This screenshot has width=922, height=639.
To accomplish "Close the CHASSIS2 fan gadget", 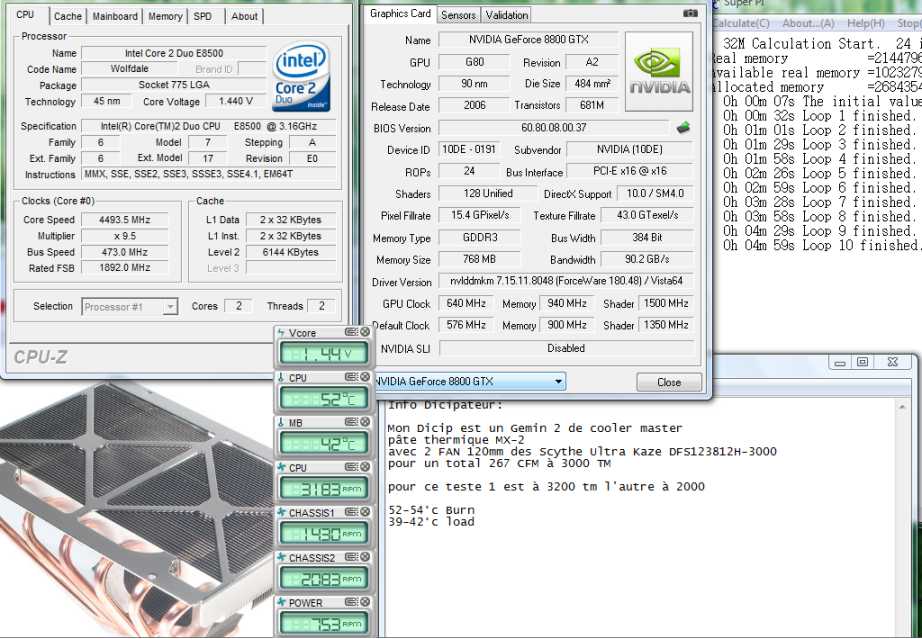I will [x=365, y=557].
